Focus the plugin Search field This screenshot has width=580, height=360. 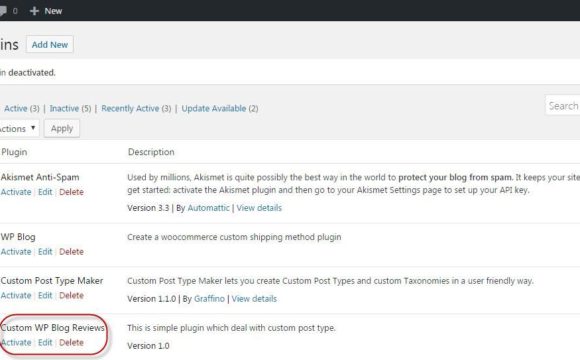coord(563,106)
